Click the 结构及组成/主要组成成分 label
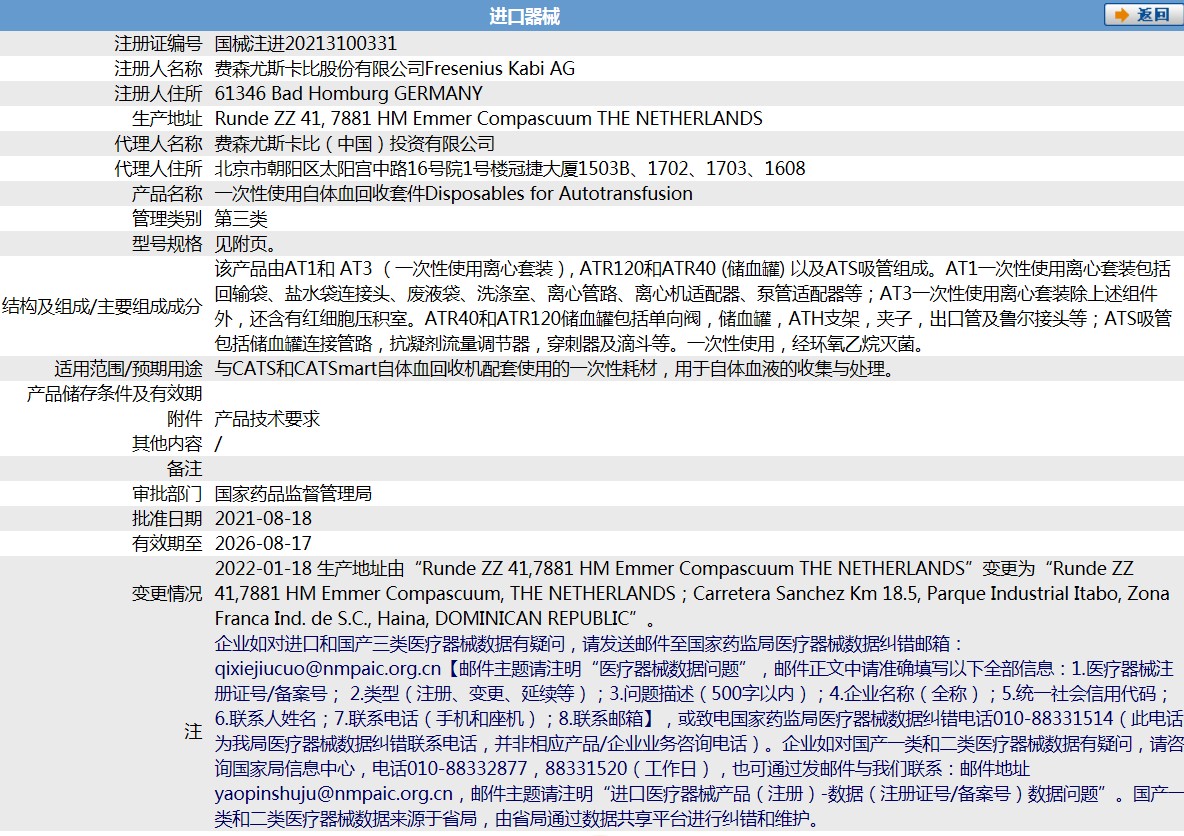The height and width of the screenshot is (836, 1184). [x=102, y=306]
